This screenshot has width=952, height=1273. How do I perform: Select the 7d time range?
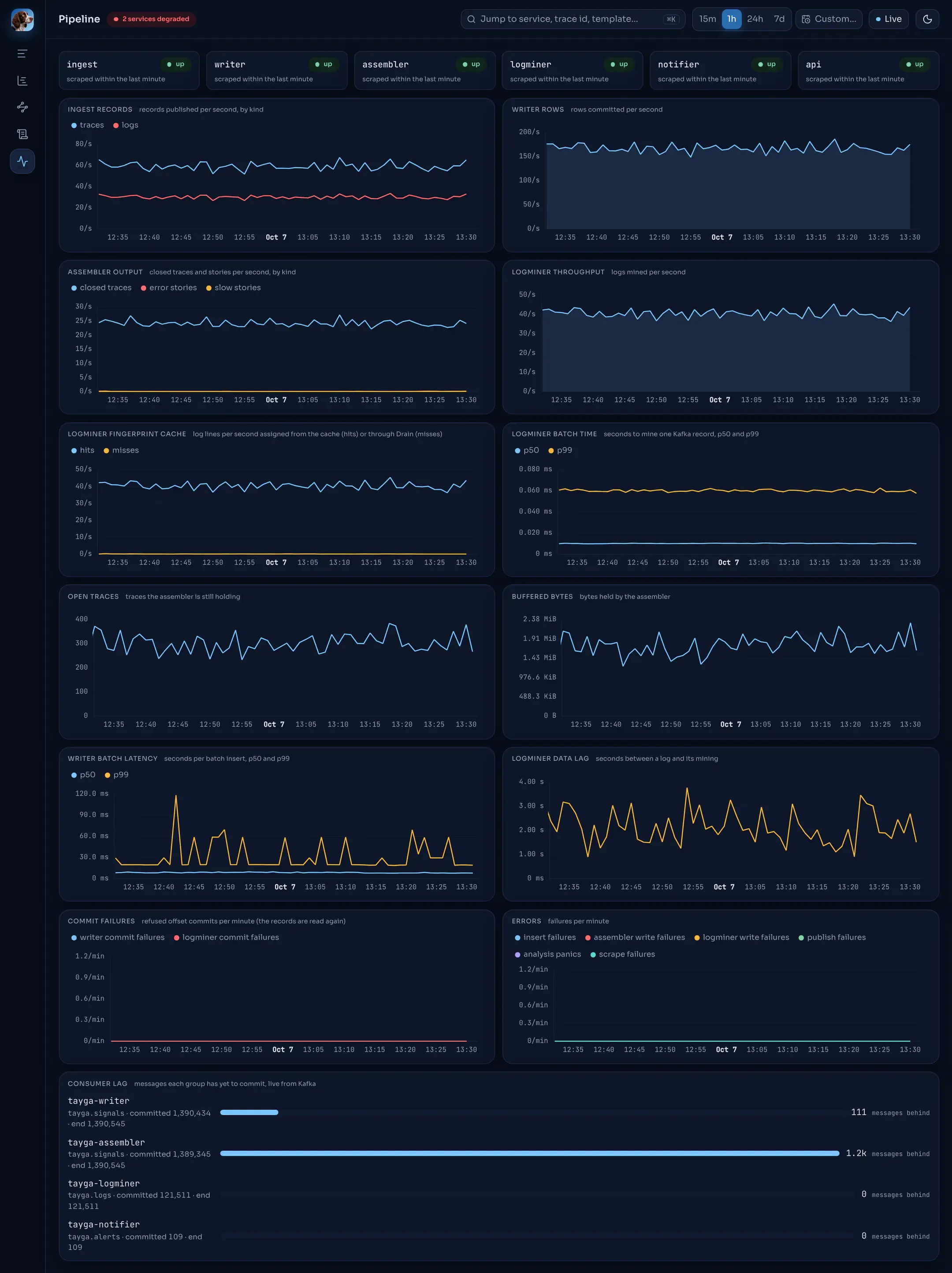(x=779, y=19)
